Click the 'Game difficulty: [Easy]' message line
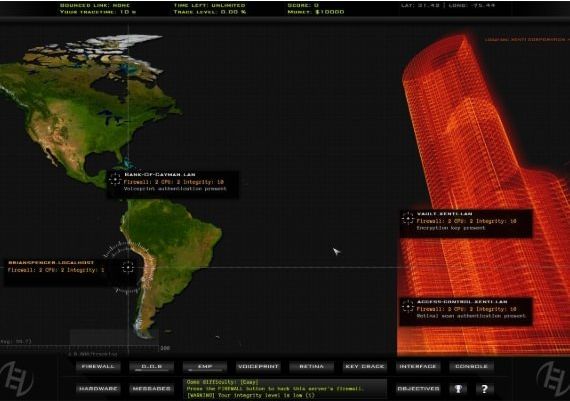570x401 pixels. pyautogui.click(x=222, y=382)
